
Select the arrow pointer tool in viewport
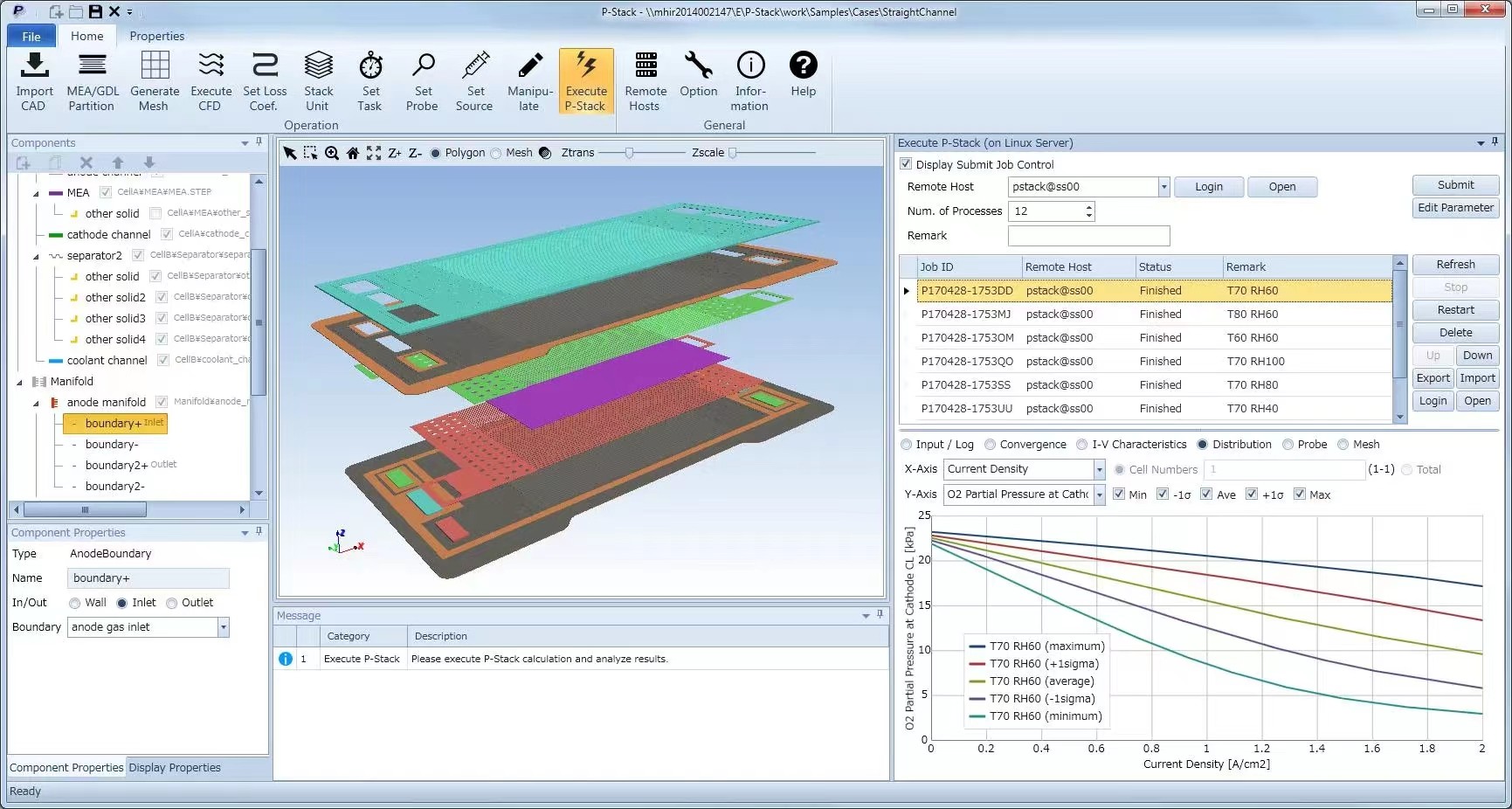290,153
